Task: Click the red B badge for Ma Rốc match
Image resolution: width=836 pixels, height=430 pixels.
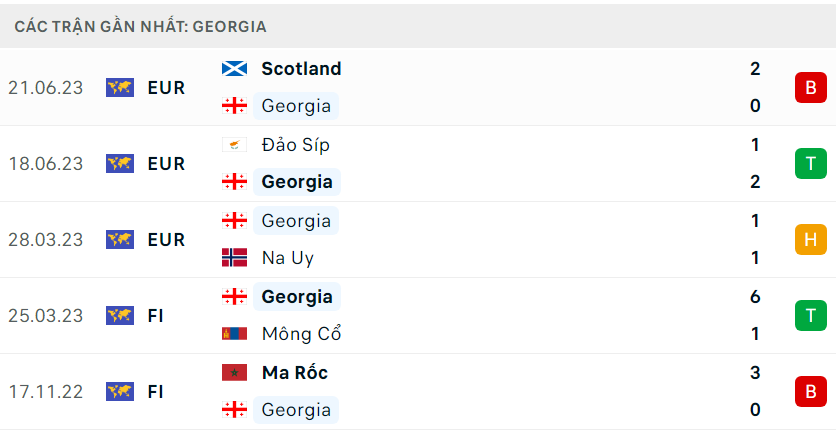Action: pyautogui.click(x=810, y=392)
